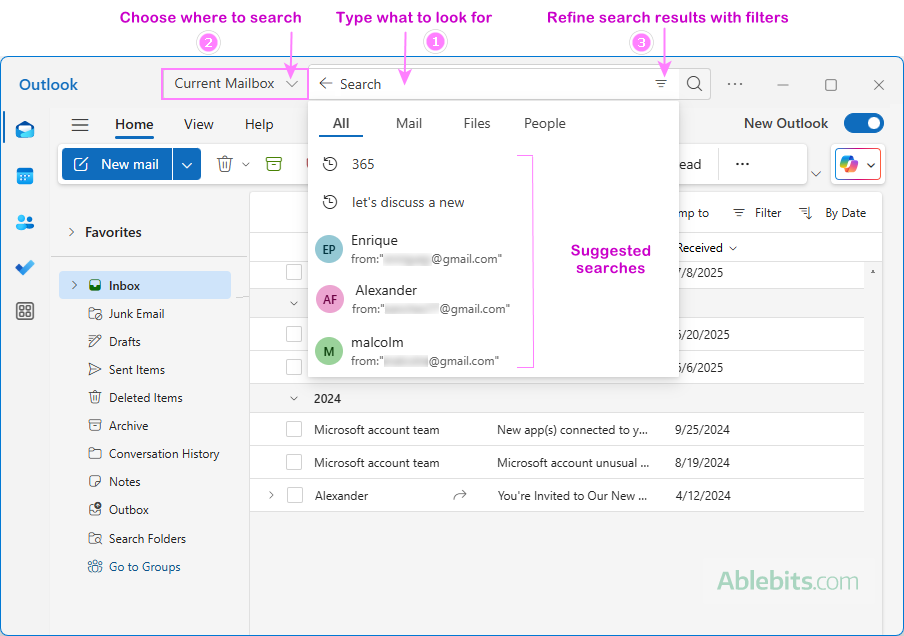Open the Calendar icon in left sidebar

click(x=25, y=176)
